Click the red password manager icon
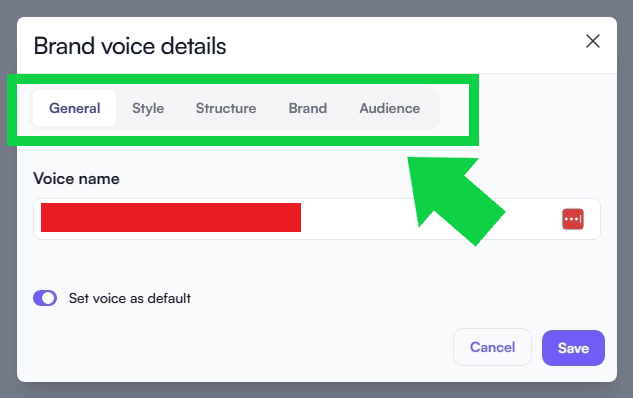The width and height of the screenshot is (633, 398). coord(573,219)
